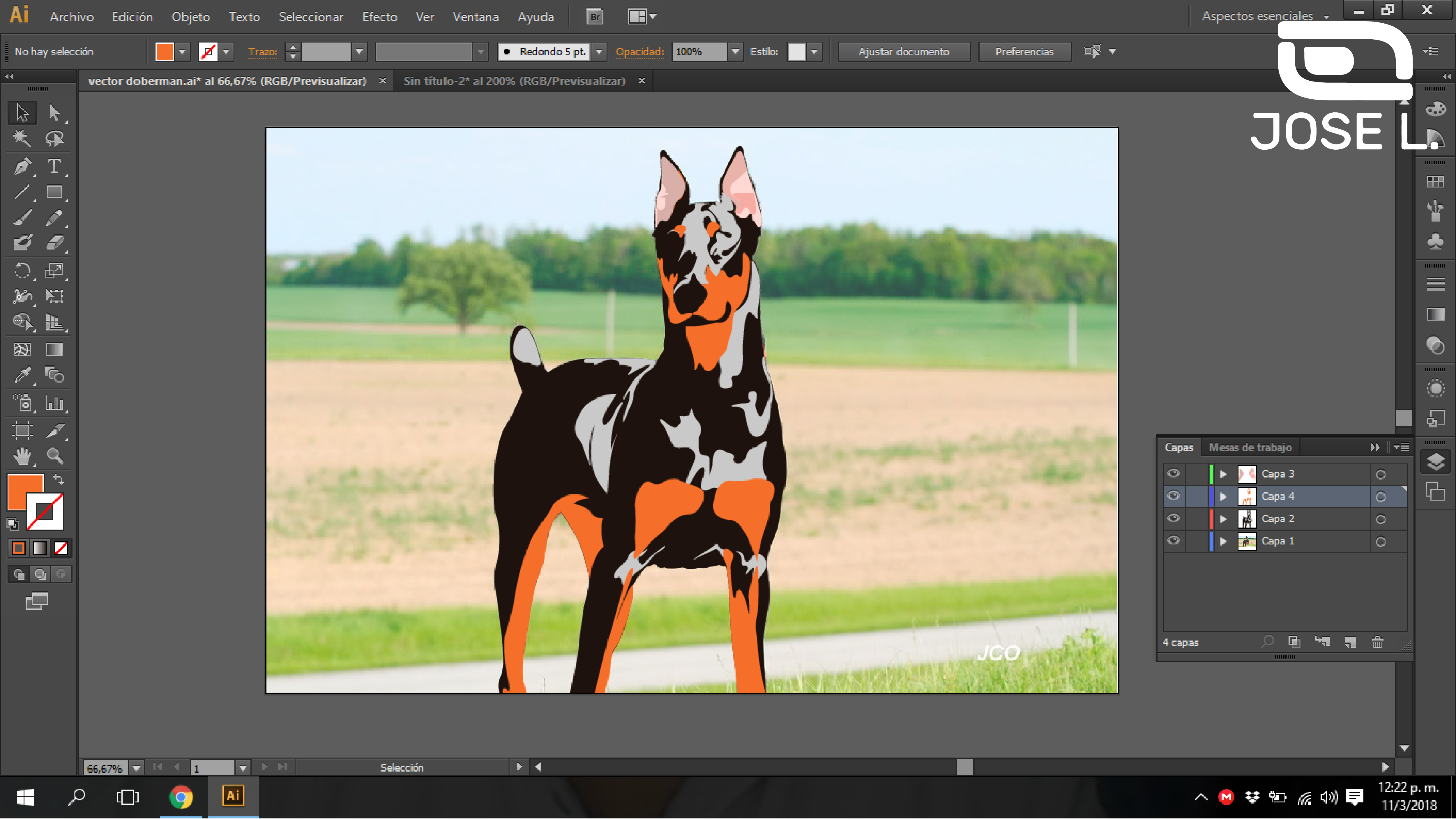
Task: Select the Lasso tool
Action: pos(54,139)
